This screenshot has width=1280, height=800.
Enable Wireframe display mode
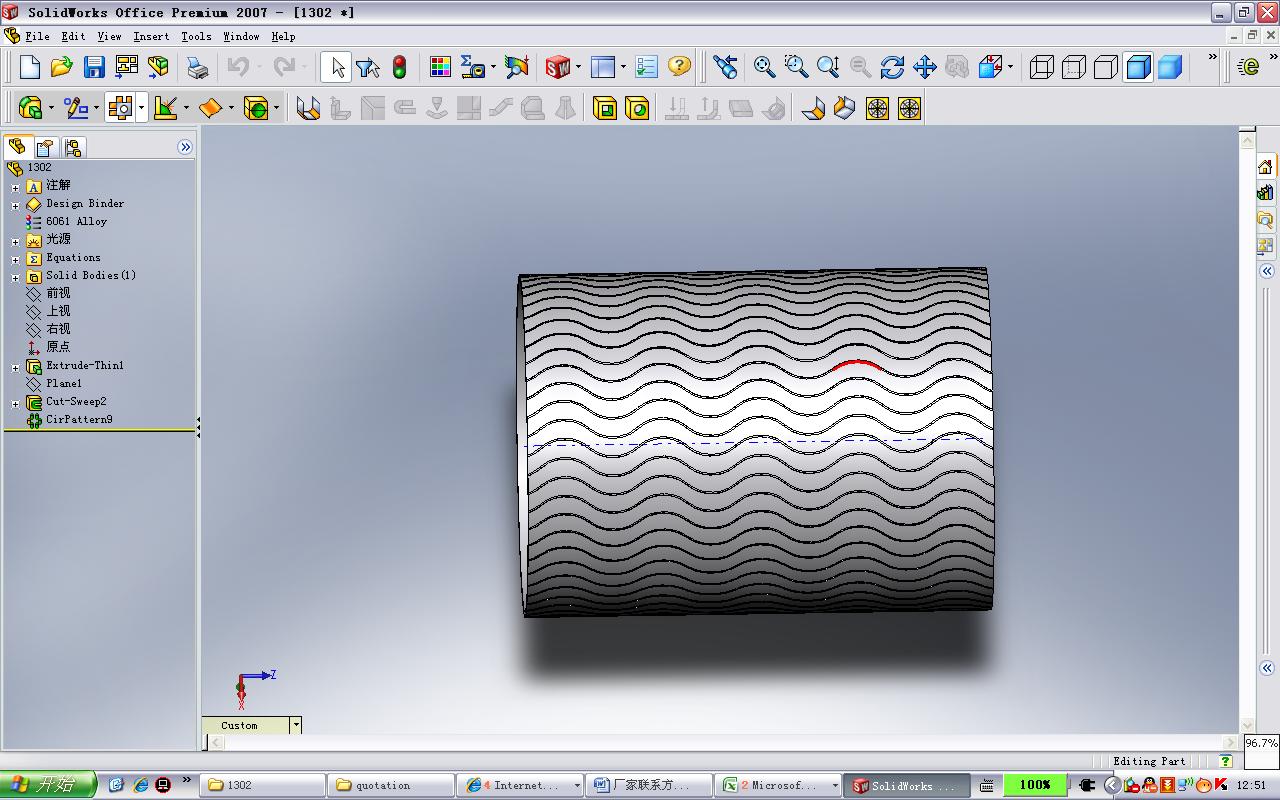pos(1042,67)
